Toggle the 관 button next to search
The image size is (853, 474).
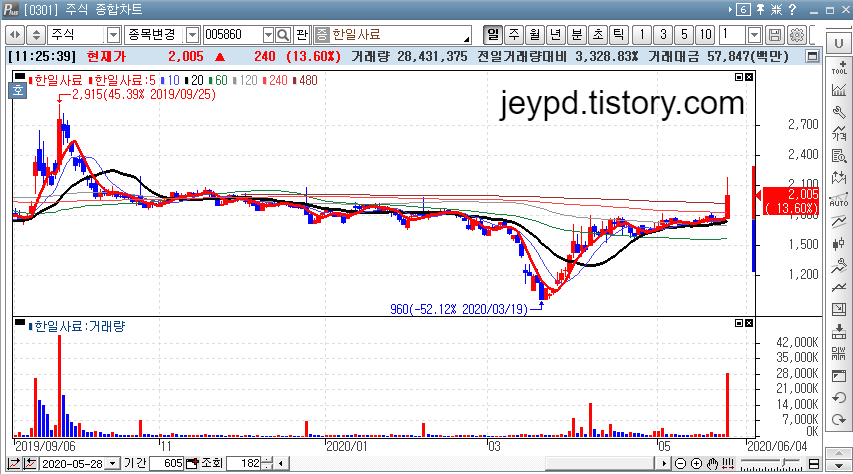pos(302,35)
